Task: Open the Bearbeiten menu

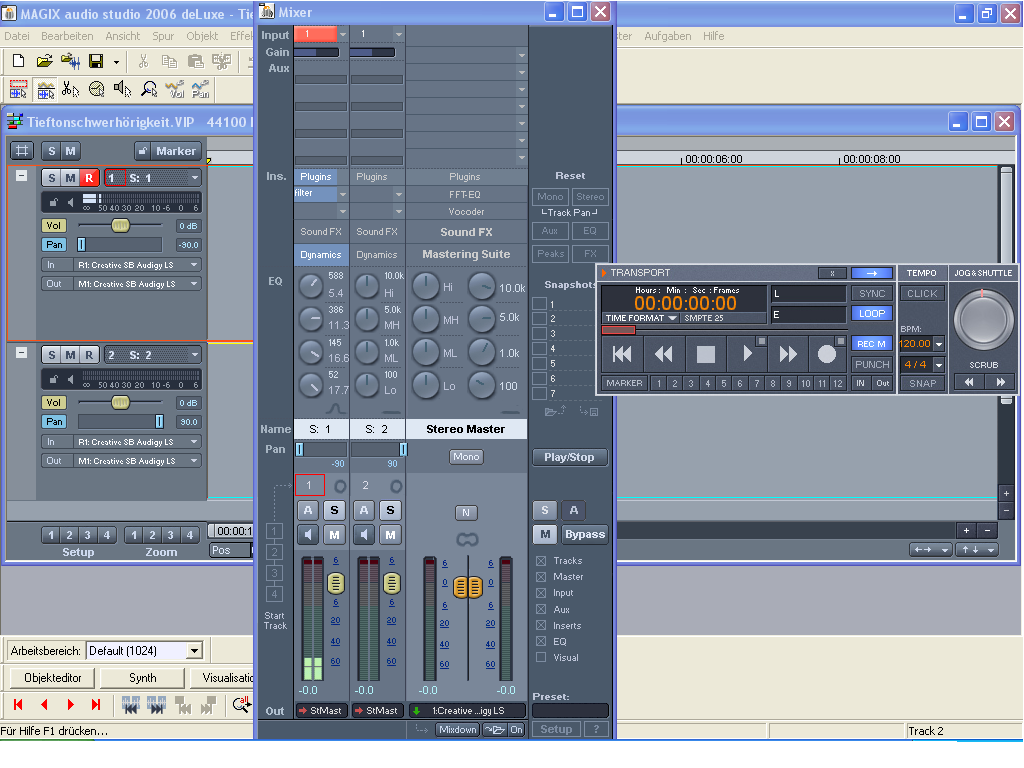Action: 67,36
